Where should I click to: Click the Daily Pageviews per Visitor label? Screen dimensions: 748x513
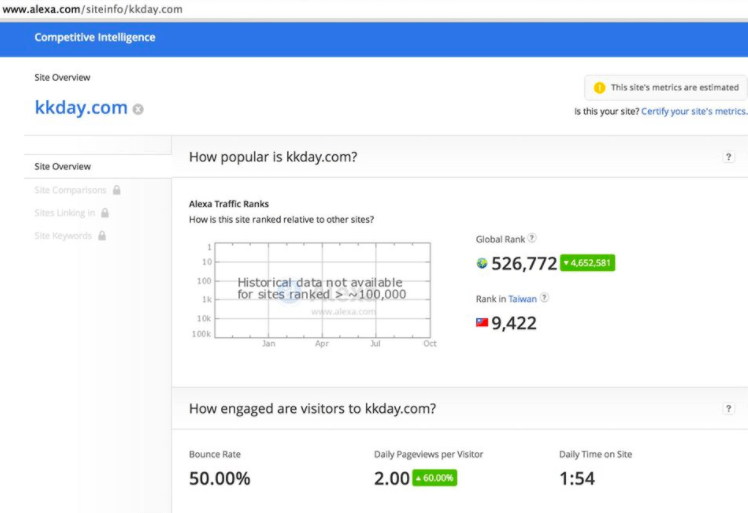pos(428,454)
